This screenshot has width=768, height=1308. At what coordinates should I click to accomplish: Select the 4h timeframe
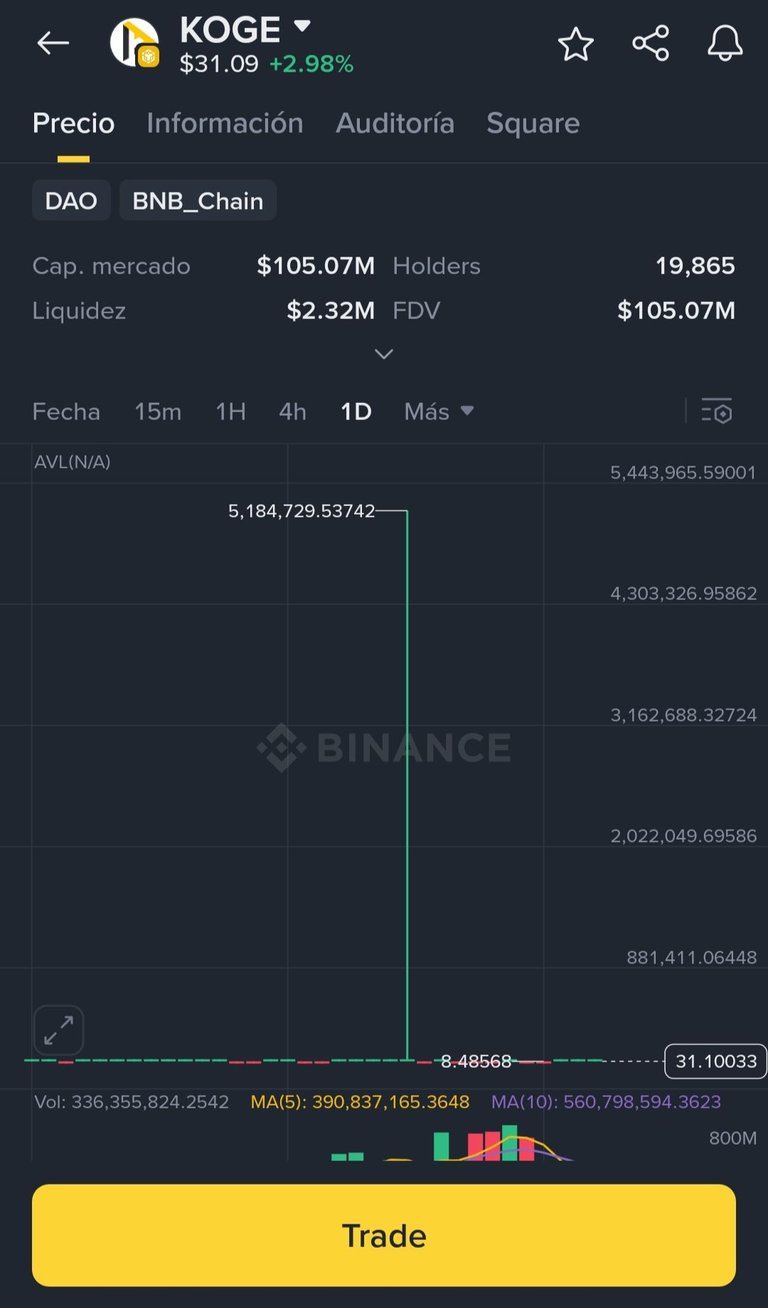pyautogui.click(x=293, y=411)
